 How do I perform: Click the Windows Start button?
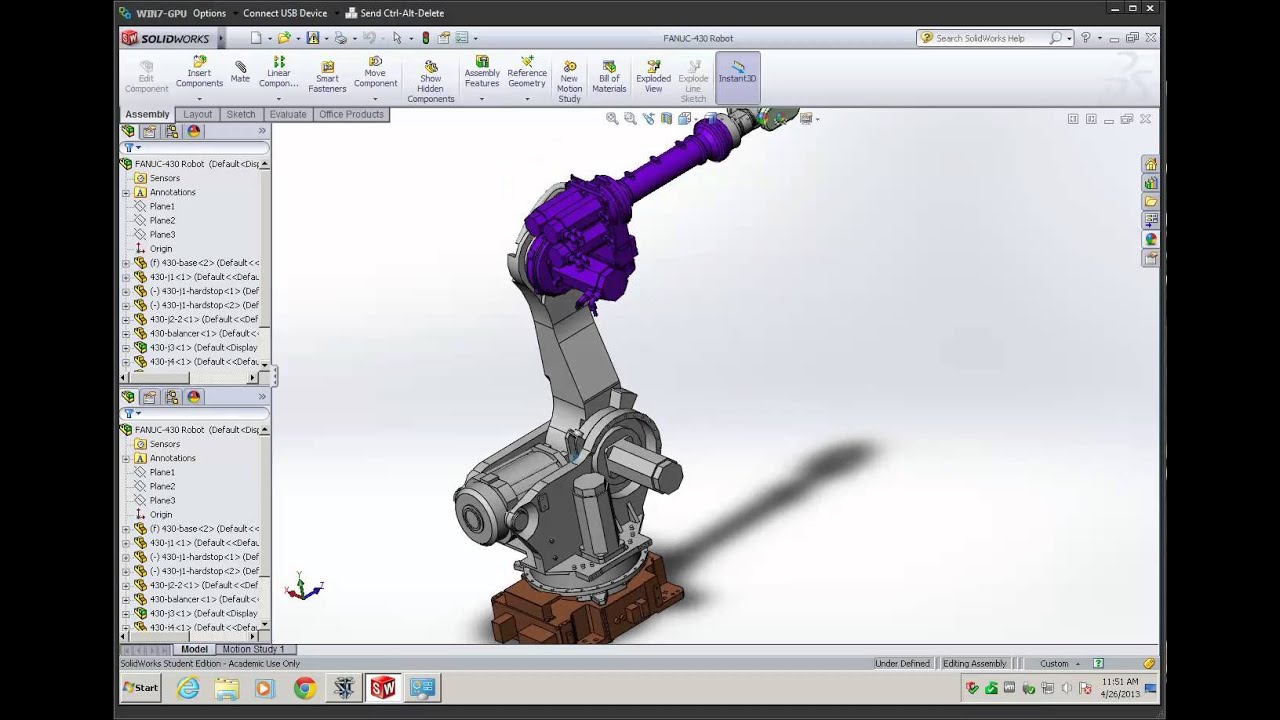pos(140,688)
